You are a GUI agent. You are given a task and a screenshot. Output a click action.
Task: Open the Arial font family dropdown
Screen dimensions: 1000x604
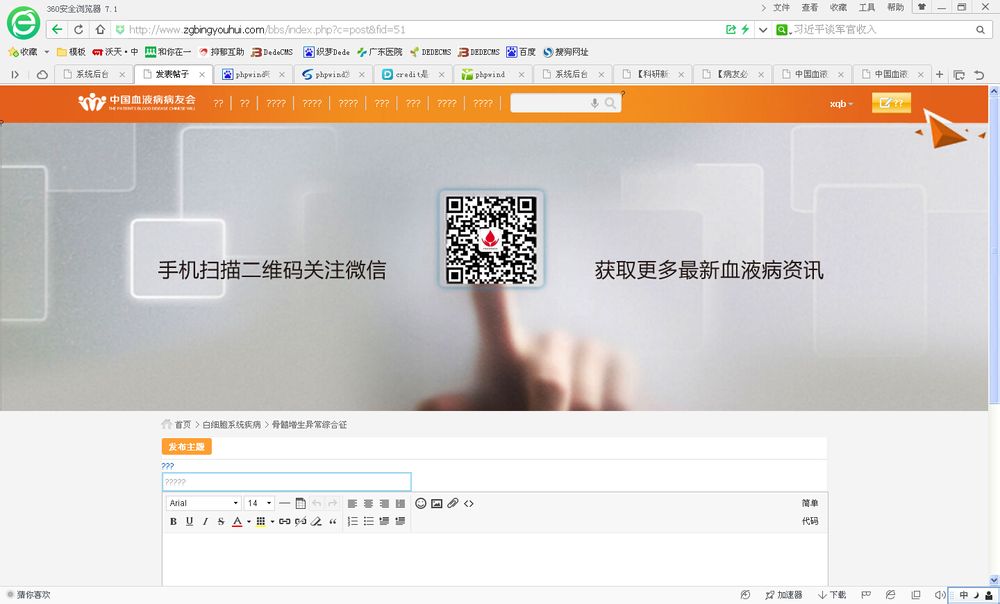[203, 503]
